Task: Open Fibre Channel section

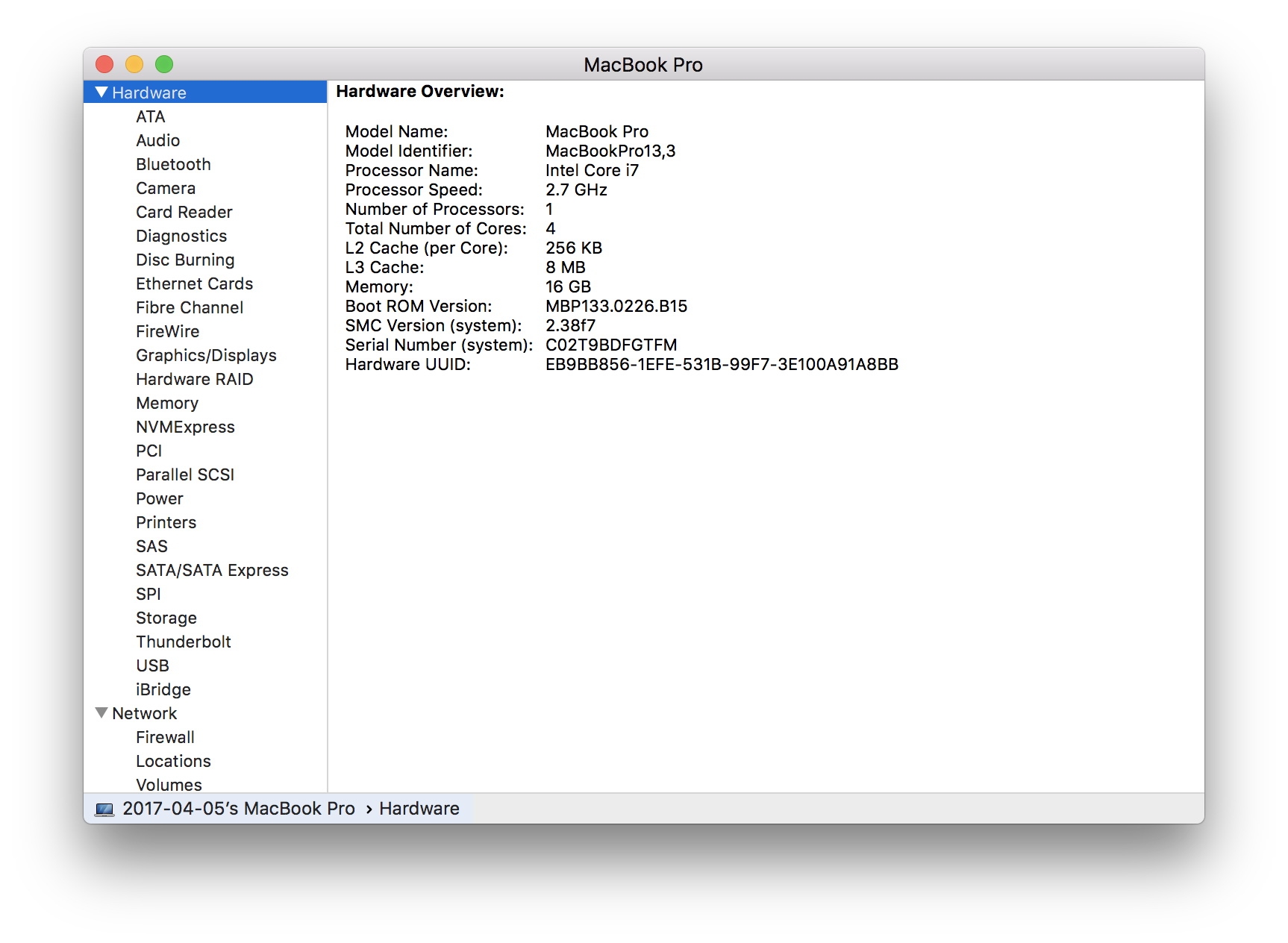Action: pos(190,307)
